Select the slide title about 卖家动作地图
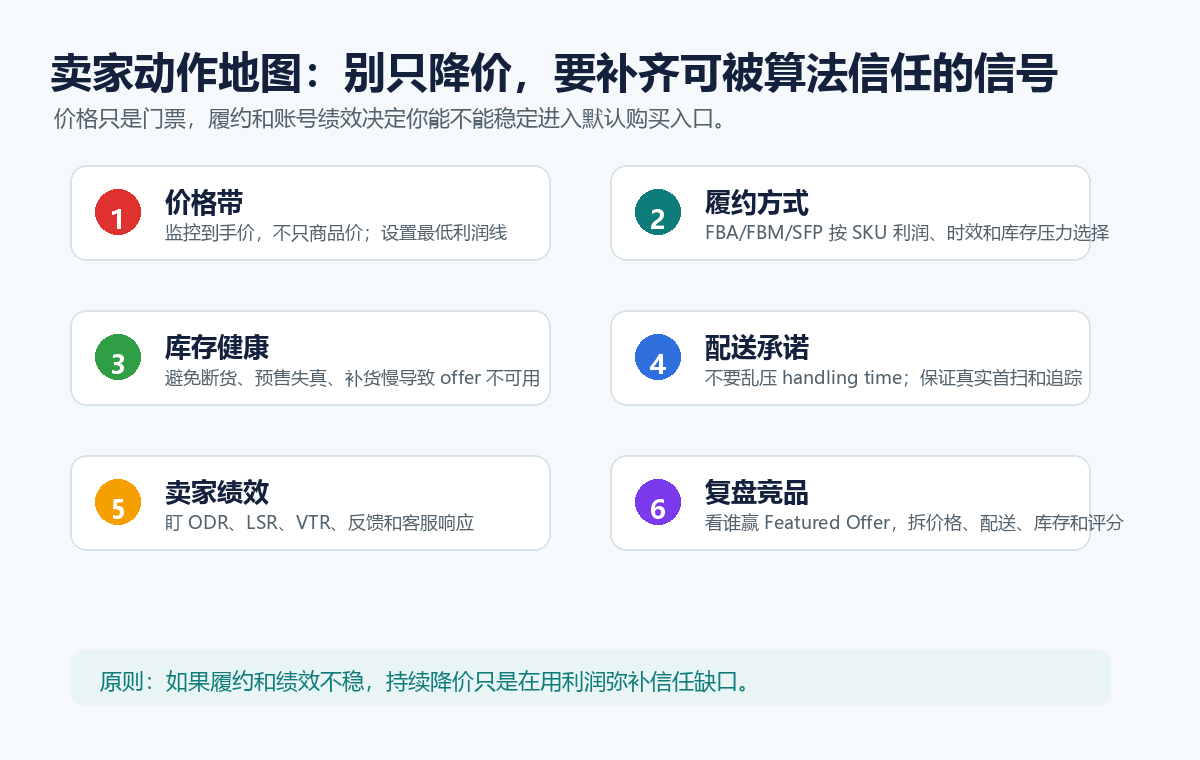The height and width of the screenshot is (760, 1200). [553, 74]
